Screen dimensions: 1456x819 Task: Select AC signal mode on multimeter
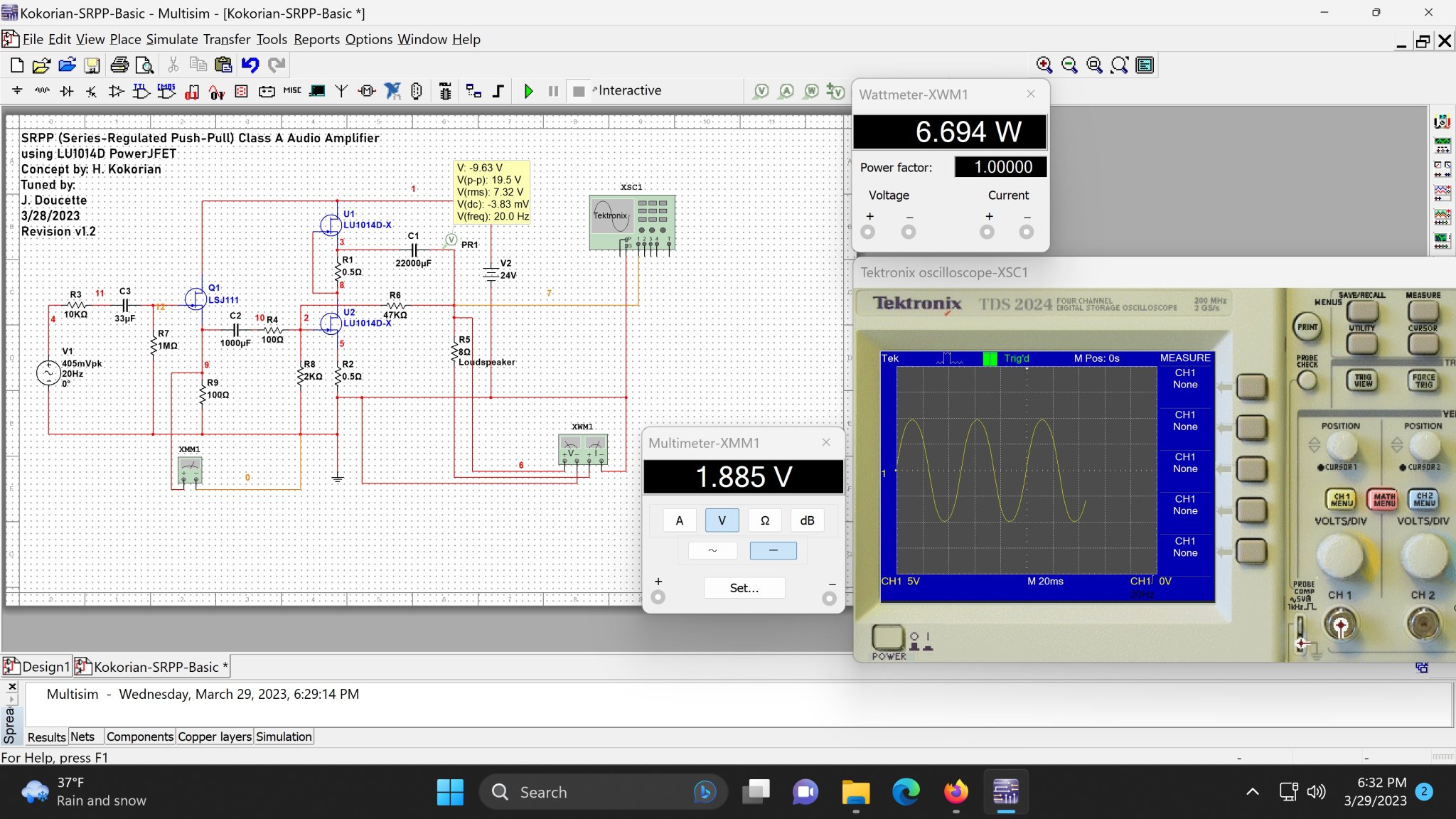[x=712, y=550]
